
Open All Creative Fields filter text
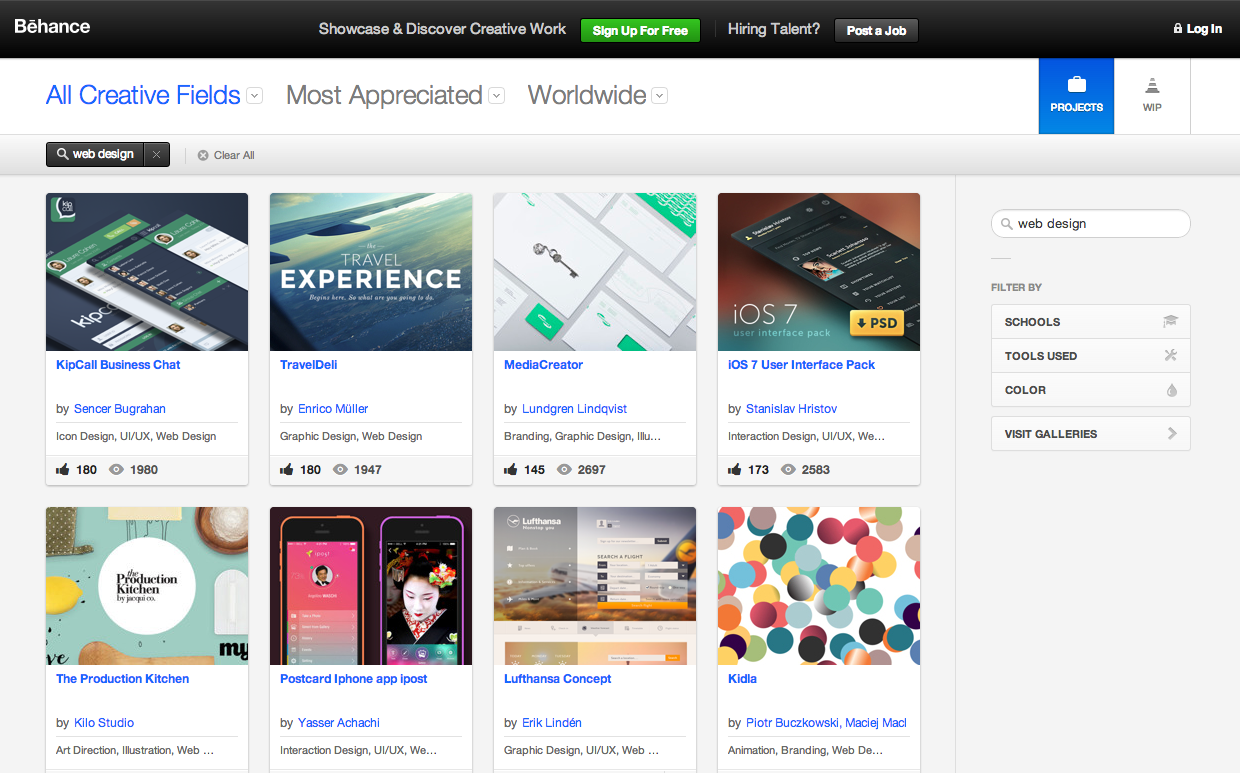click(x=143, y=95)
